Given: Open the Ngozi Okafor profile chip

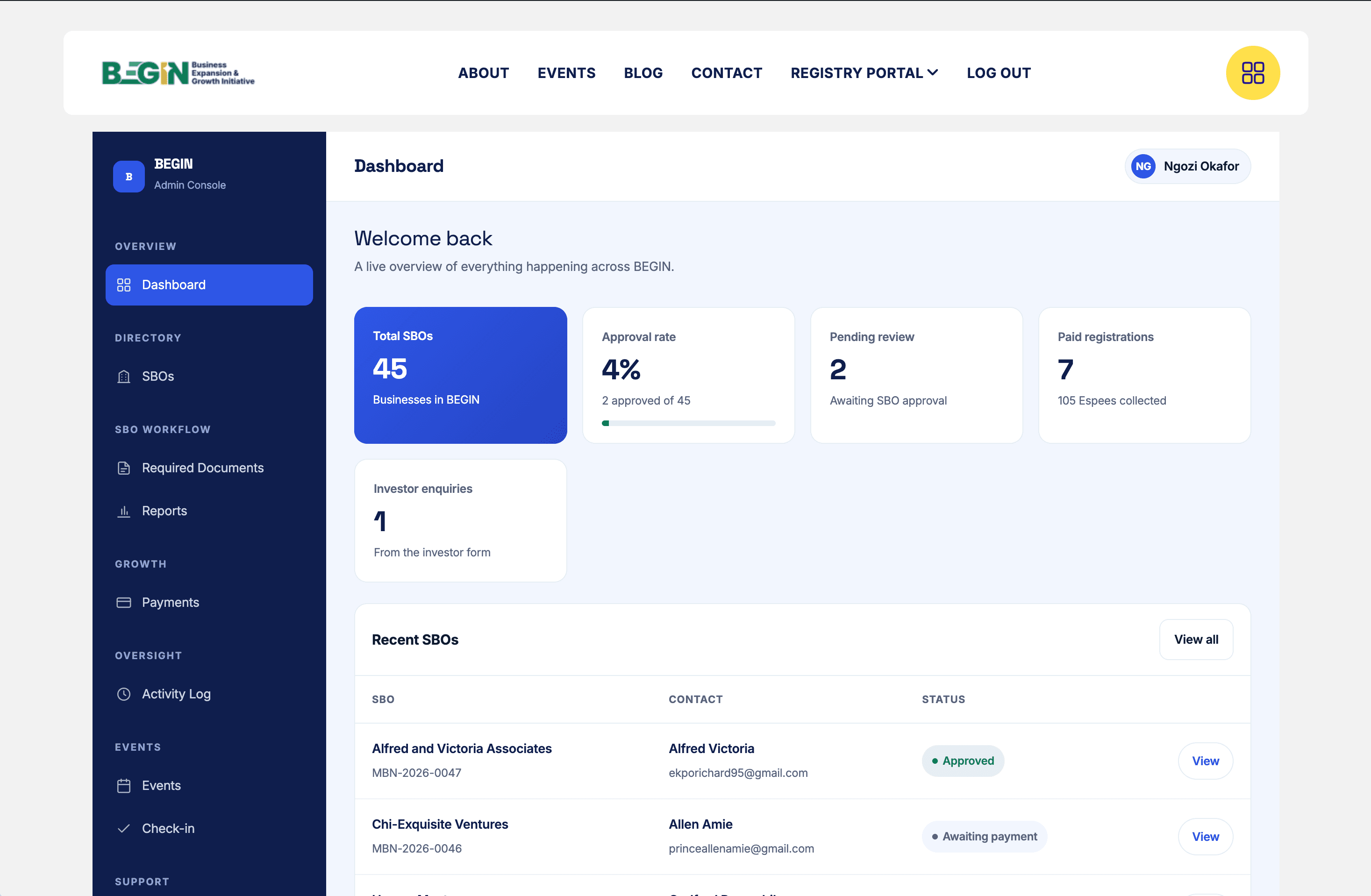Looking at the screenshot, I should point(1187,166).
